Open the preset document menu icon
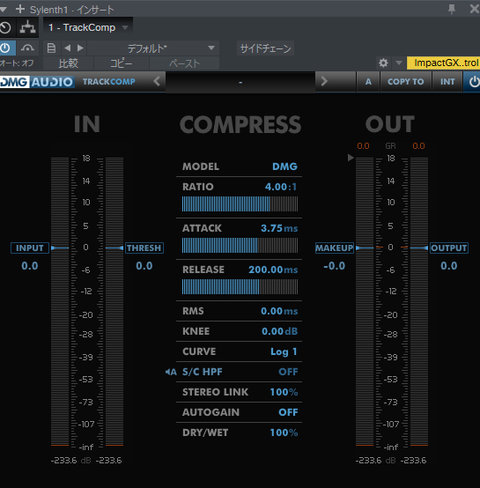Image resolution: width=480 pixels, height=488 pixels. click(x=51, y=48)
